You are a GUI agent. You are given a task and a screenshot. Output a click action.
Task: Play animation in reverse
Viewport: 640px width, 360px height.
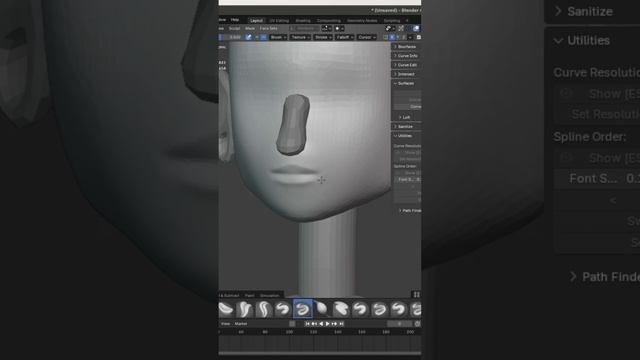point(321,324)
